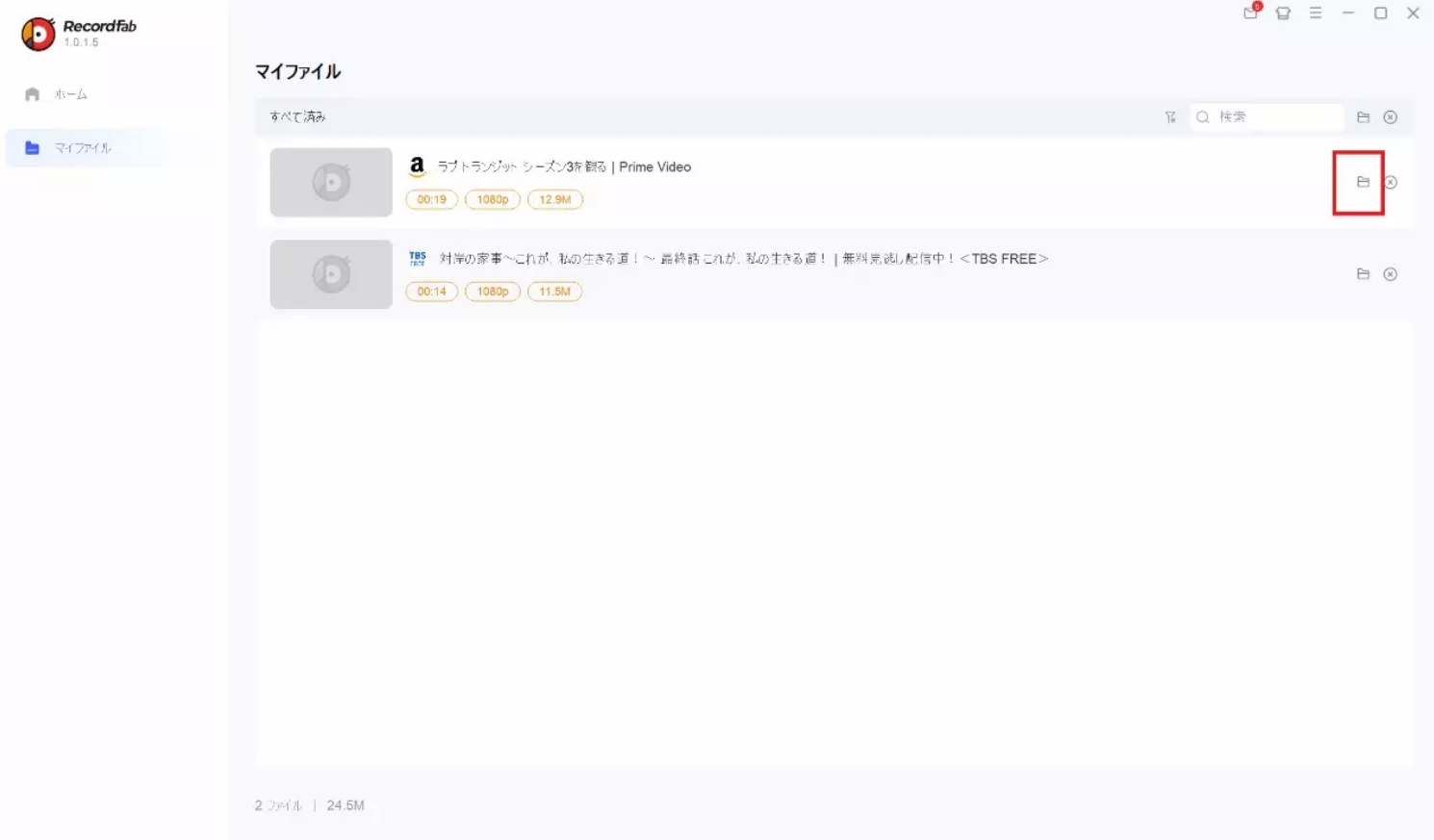Open the folder icon on the TBS recording row
The width and height of the screenshot is (1434, 840).
[1363, 273]
